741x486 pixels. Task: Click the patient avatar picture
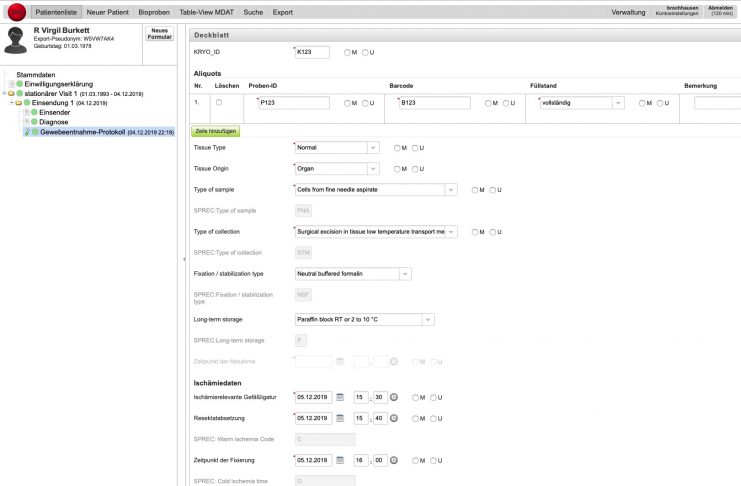tap(16, 41)
